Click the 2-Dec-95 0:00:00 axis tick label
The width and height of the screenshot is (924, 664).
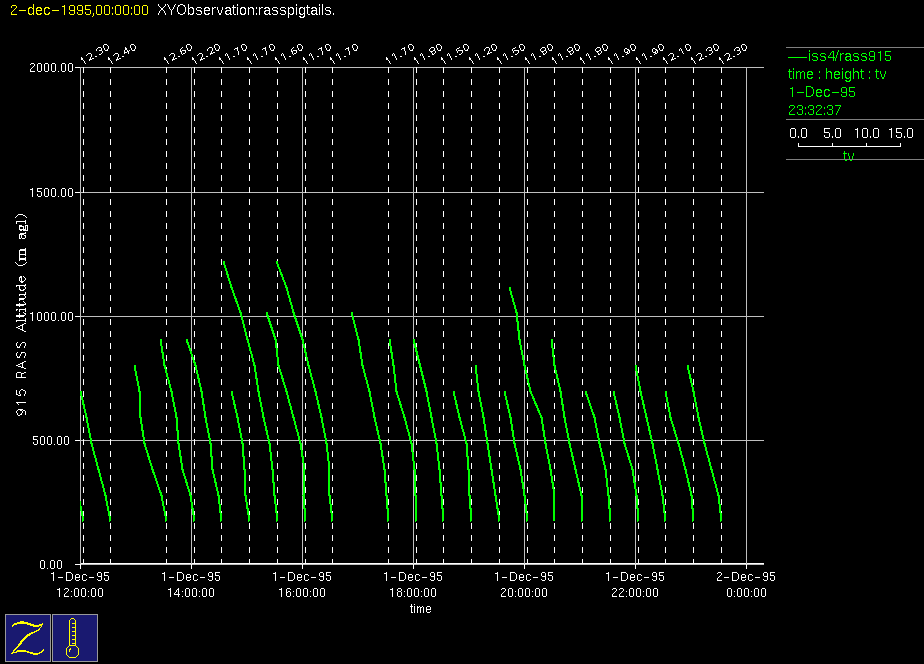coord(746,584)
